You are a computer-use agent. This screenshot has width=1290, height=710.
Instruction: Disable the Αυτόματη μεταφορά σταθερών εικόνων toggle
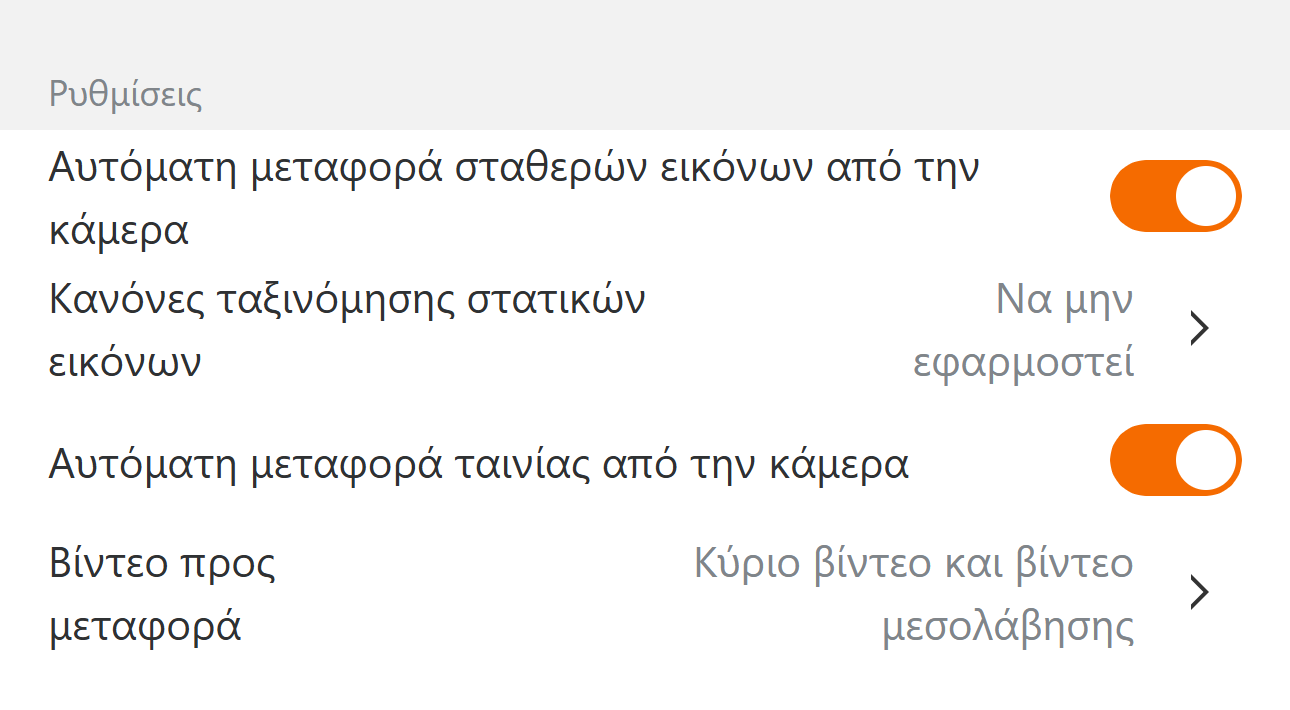[x=1175, y=196]
